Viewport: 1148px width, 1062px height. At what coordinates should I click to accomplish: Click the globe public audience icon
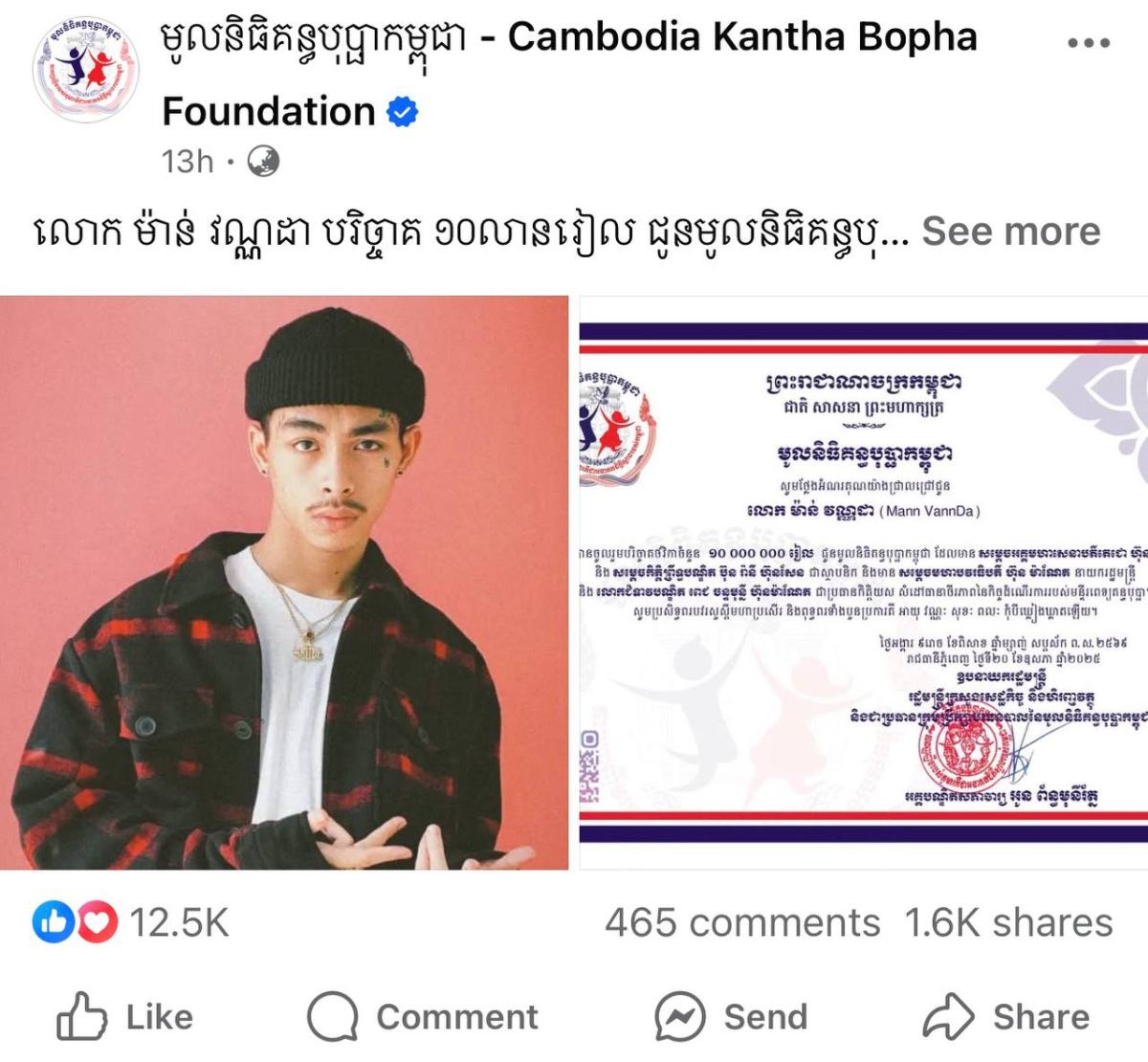tap(263, 162)
